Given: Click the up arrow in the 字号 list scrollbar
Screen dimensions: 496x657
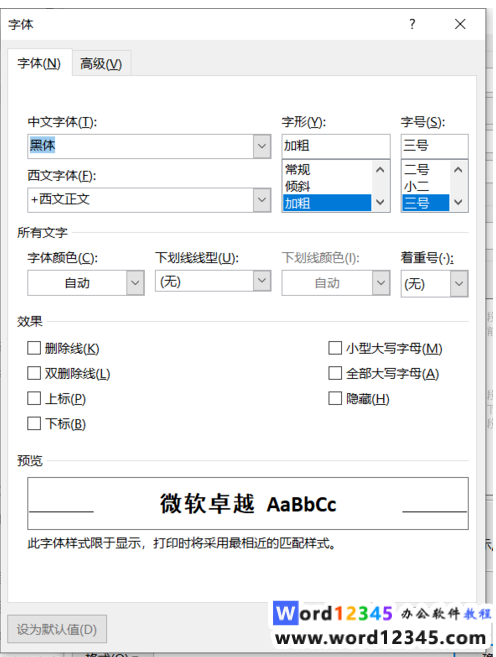Looking at the screenshot, I should pos(458,170).
